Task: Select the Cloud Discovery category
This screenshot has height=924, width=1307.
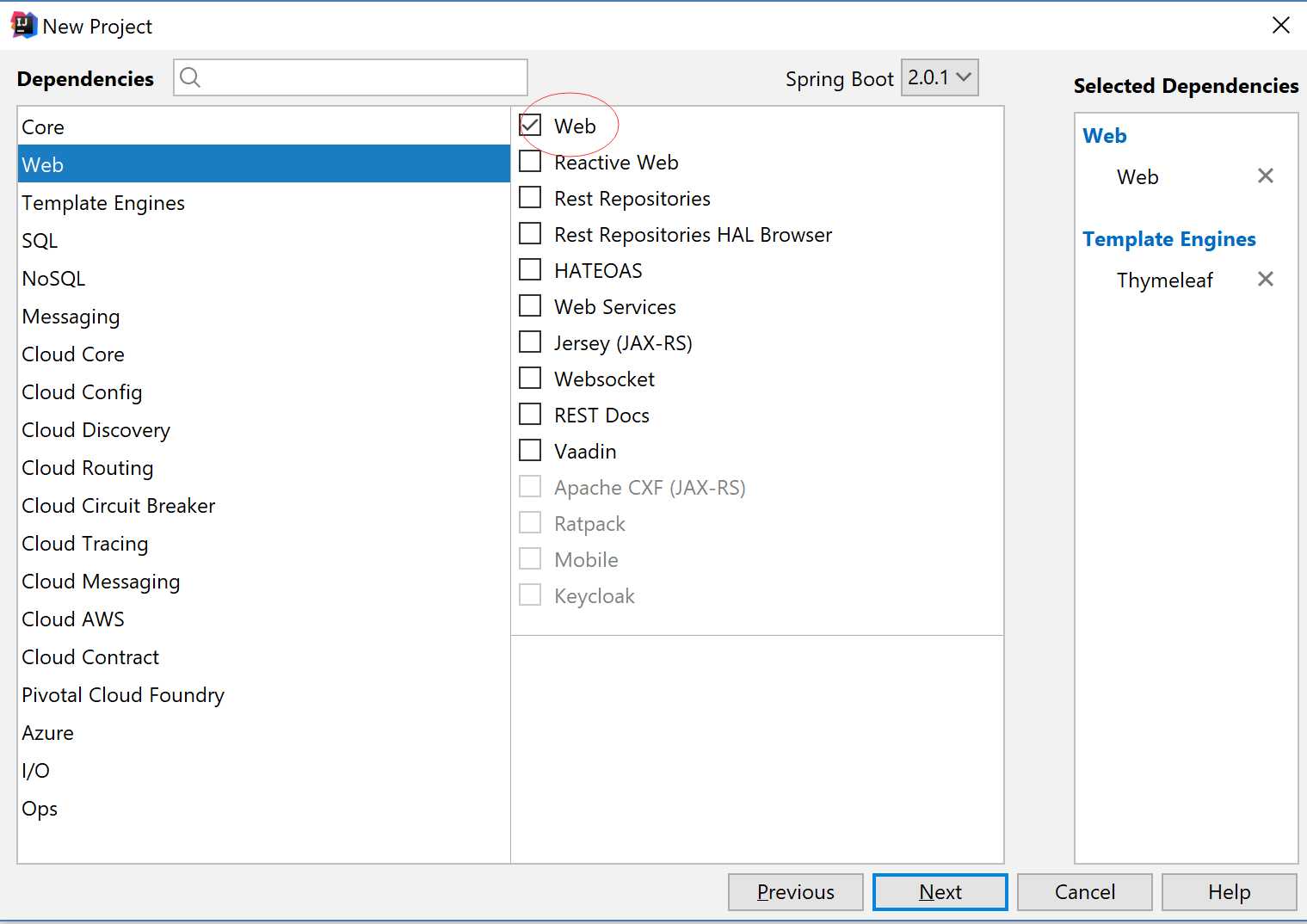Action: click(x=263, y=429)
